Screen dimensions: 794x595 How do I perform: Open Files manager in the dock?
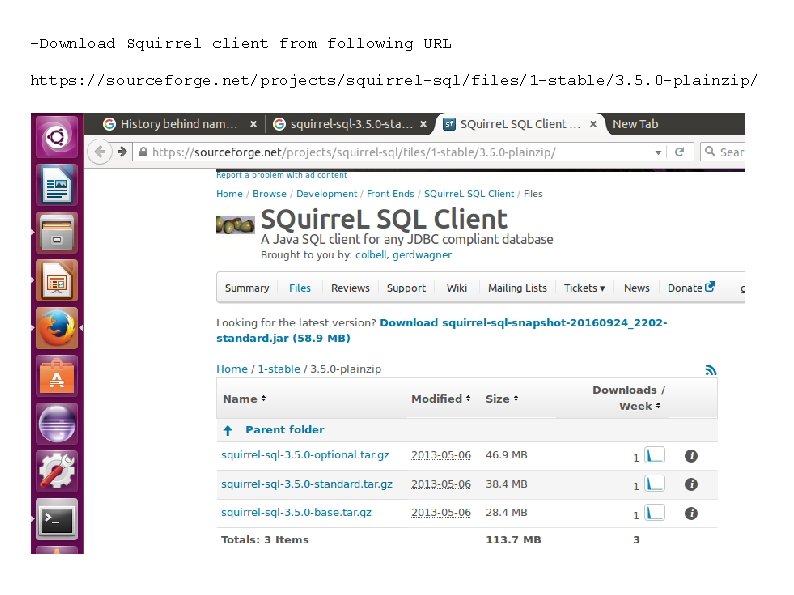[57, 232]
